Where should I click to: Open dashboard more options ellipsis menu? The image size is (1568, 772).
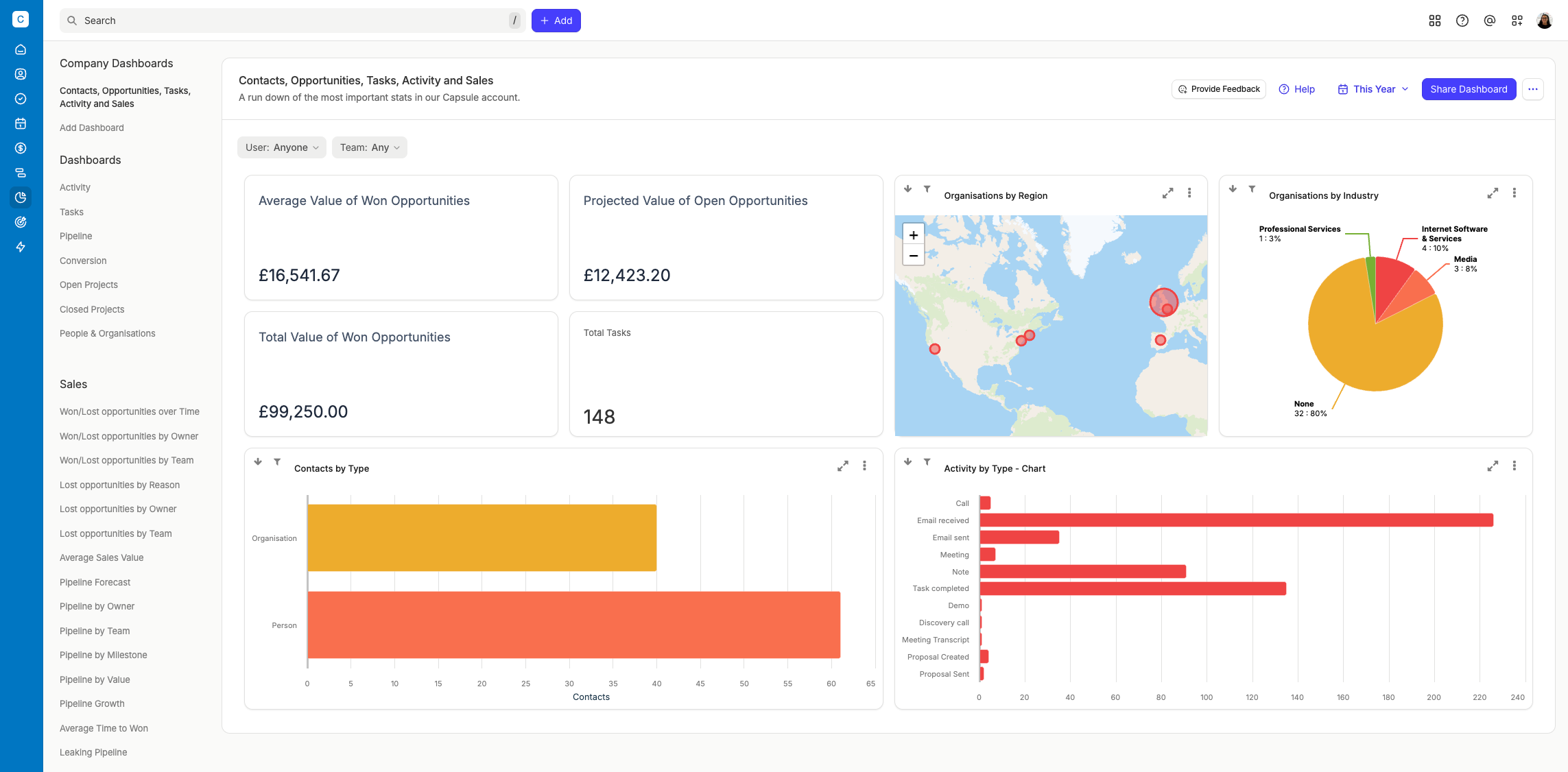pyautogui.click(x=1533, y=89)
